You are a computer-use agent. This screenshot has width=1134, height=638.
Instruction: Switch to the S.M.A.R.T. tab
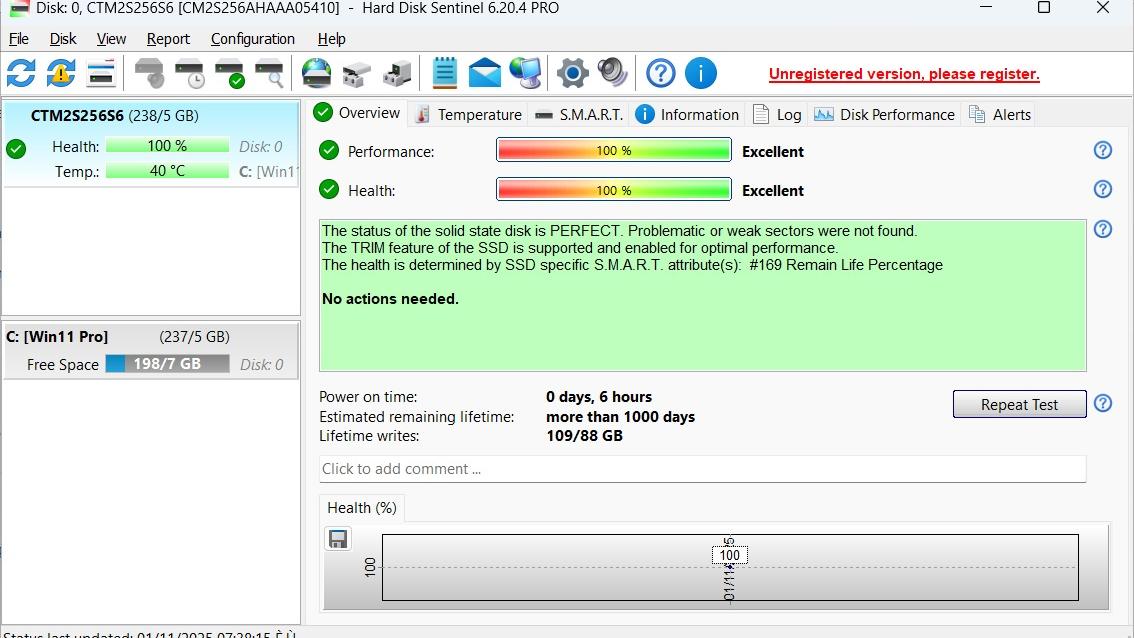click(x=579, y=114)
